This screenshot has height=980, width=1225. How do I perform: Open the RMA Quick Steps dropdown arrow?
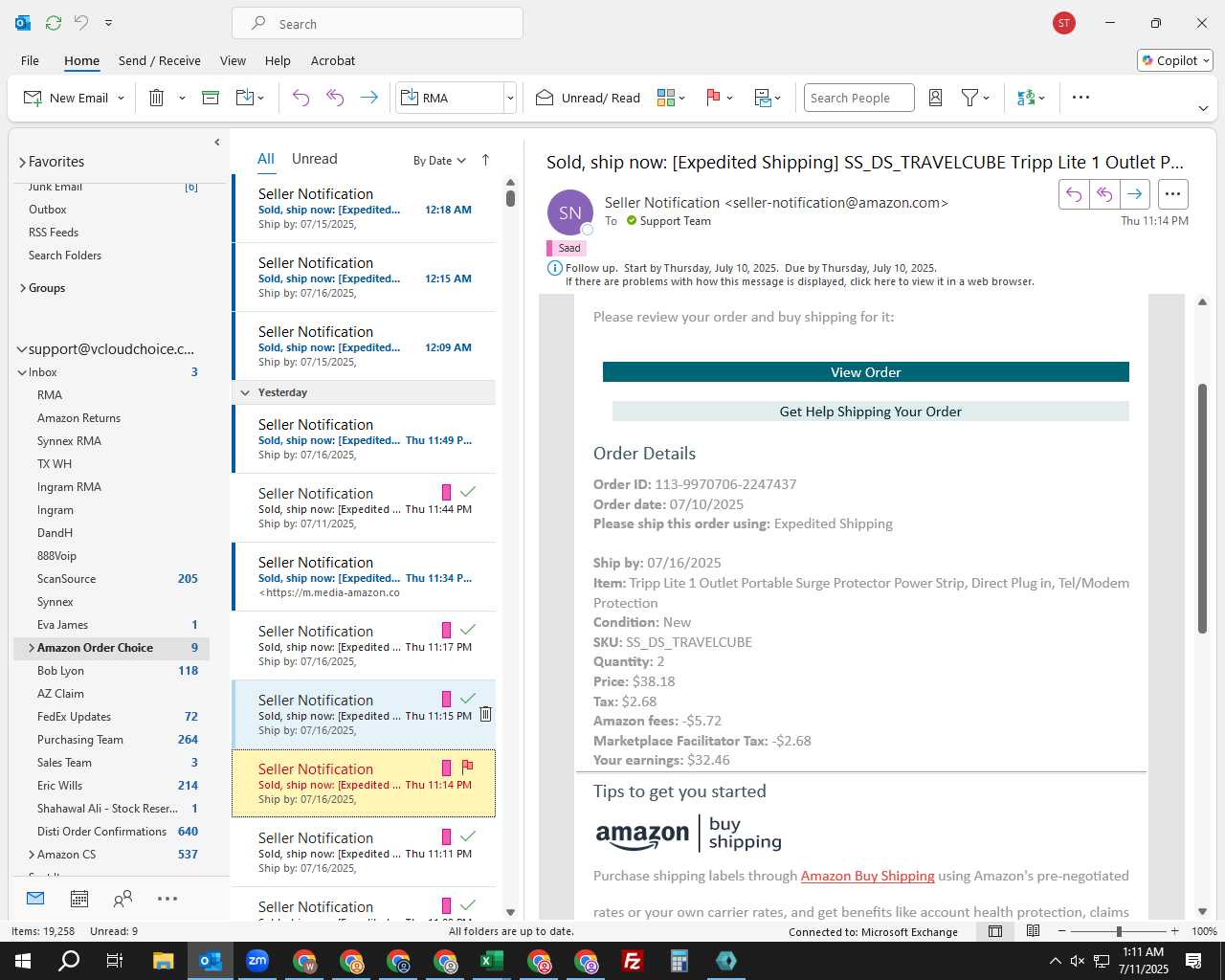click(510, 98)
